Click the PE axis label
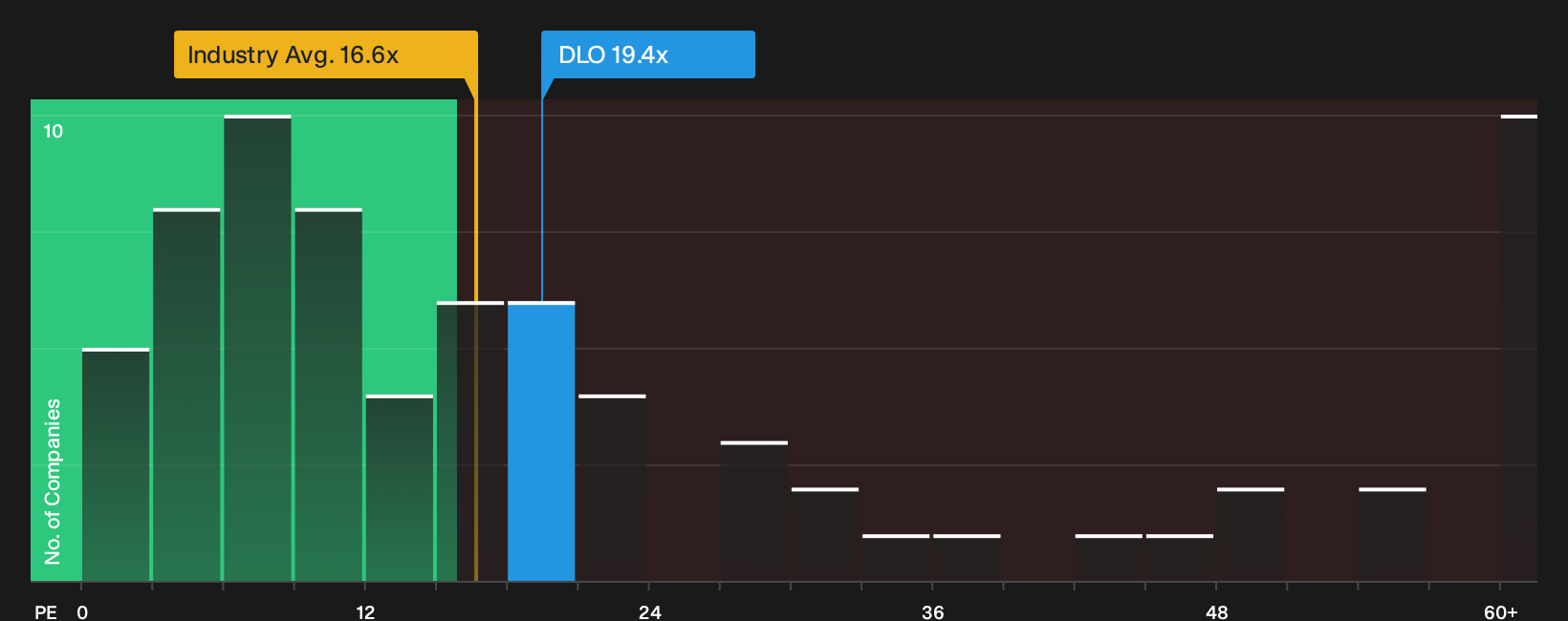This screenshot has height=621, width=1568. [46, 611]
